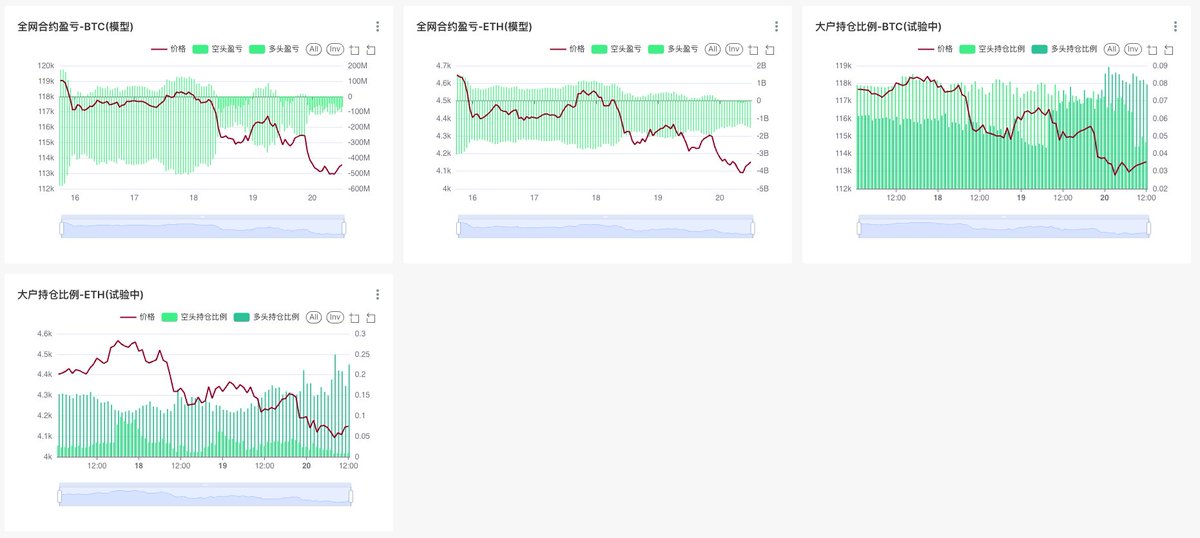Click left handle of 大户持仓比例-BTC range slider

click(859, 229)
